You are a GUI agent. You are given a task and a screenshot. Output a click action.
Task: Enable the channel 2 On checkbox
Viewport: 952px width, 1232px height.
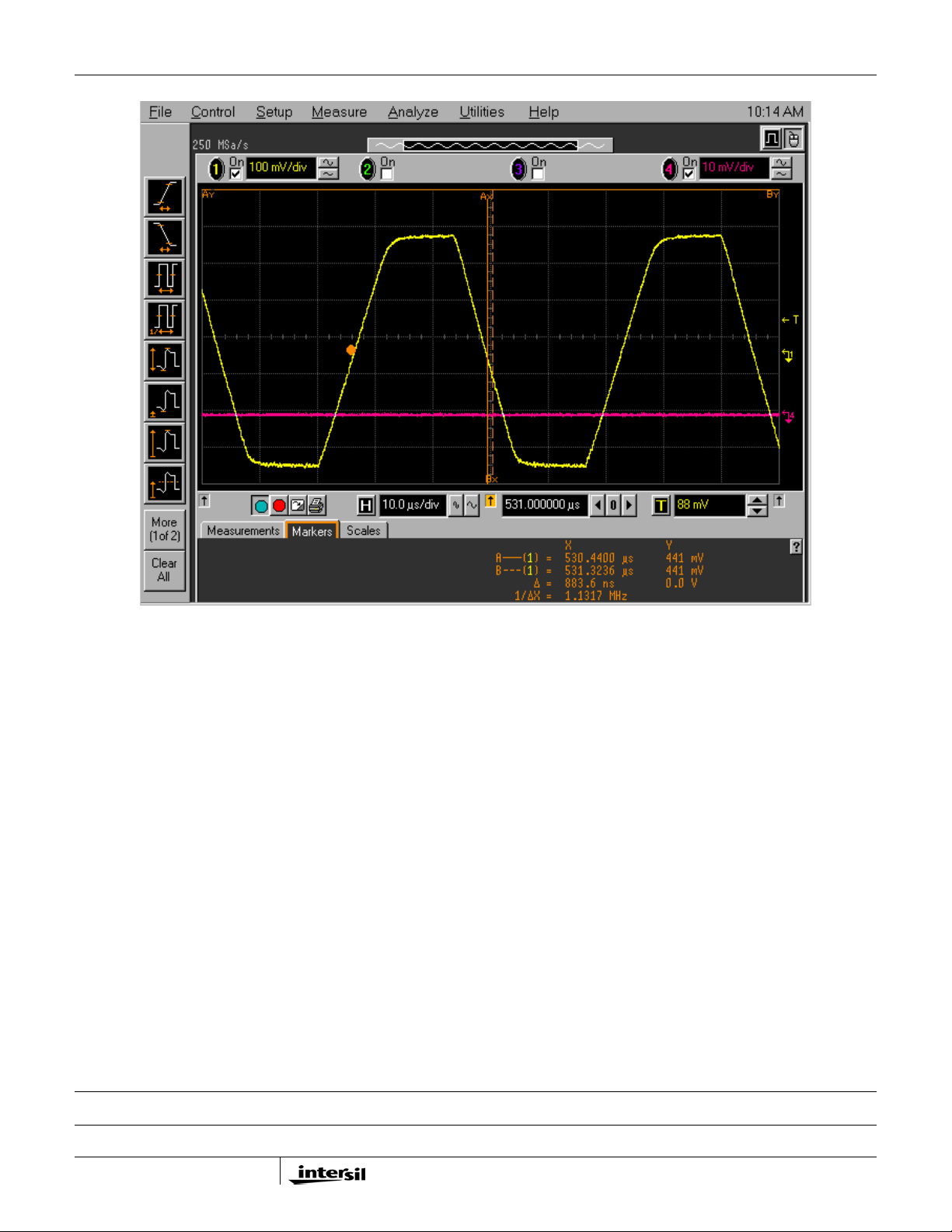click(x=387, y=174)
